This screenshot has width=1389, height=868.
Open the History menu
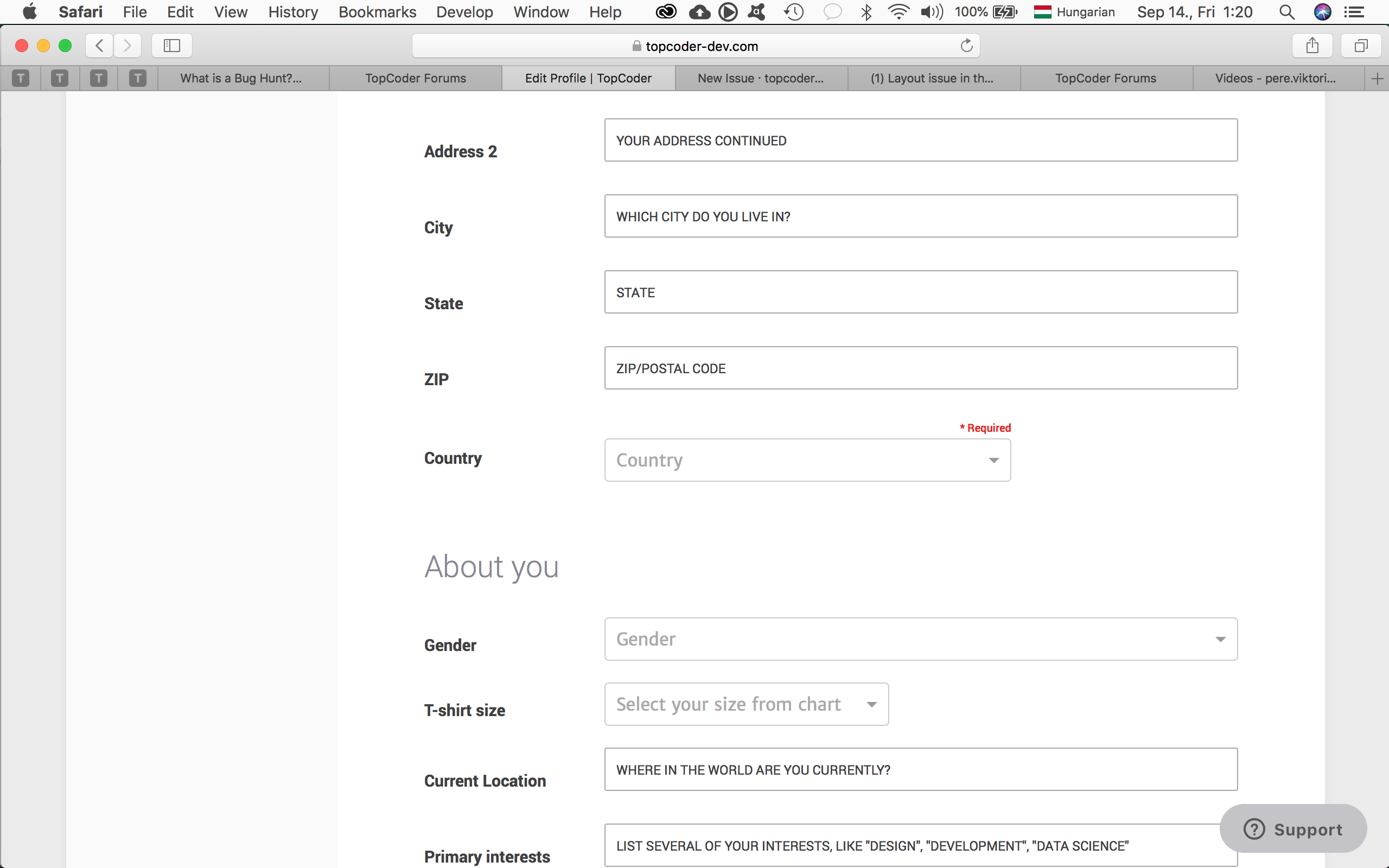293,11
